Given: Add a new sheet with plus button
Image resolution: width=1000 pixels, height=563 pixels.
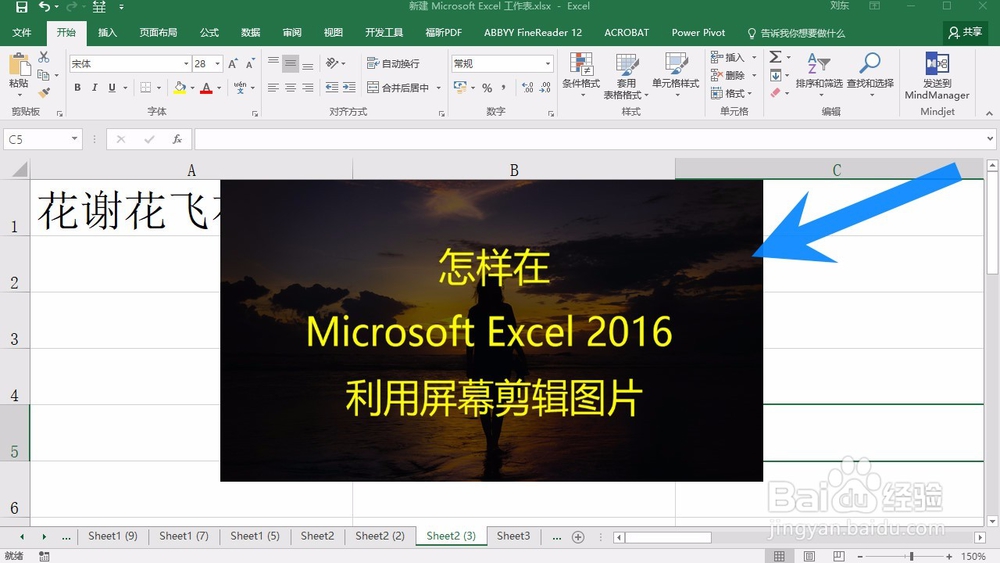Looking at the screenshot, I should click(x=578, y=537).
